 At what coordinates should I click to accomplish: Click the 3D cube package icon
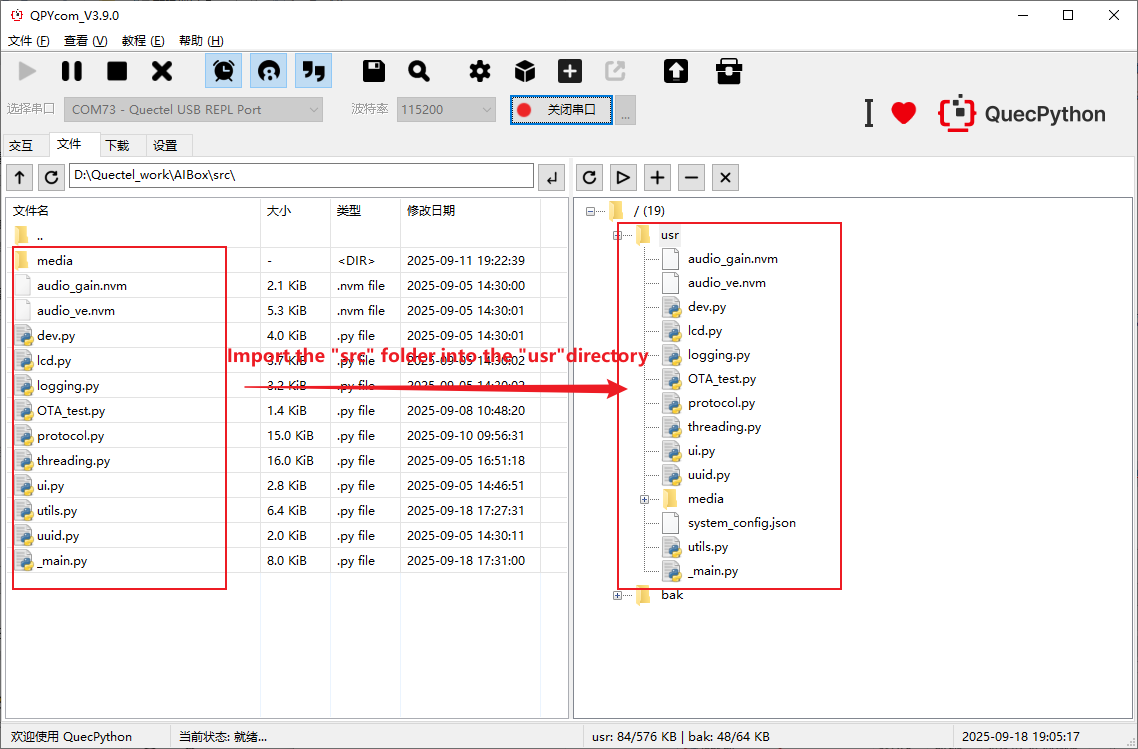525,71
